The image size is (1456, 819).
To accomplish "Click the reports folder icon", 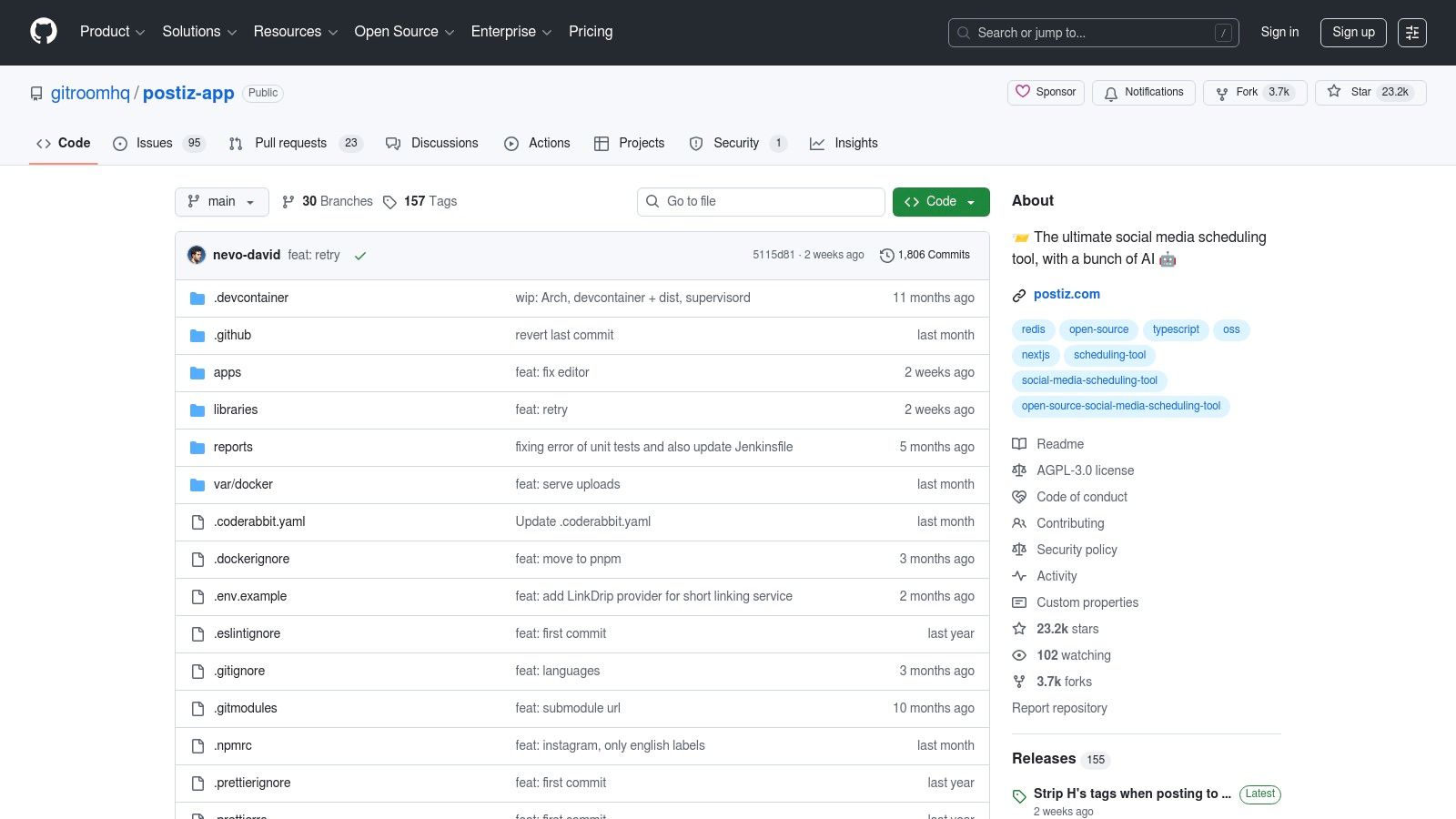I will tap(197, 448).
